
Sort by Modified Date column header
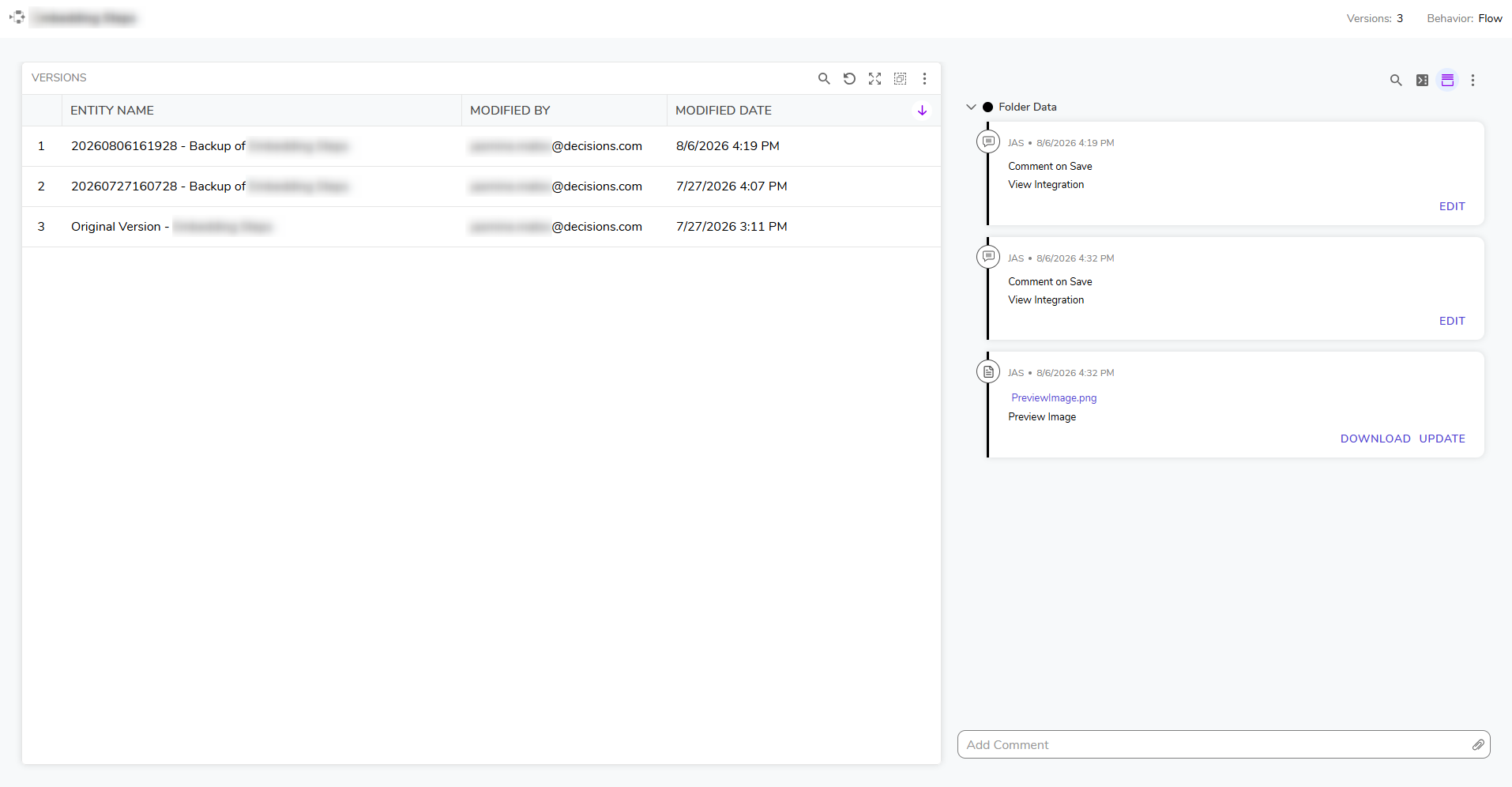(724, 111)
